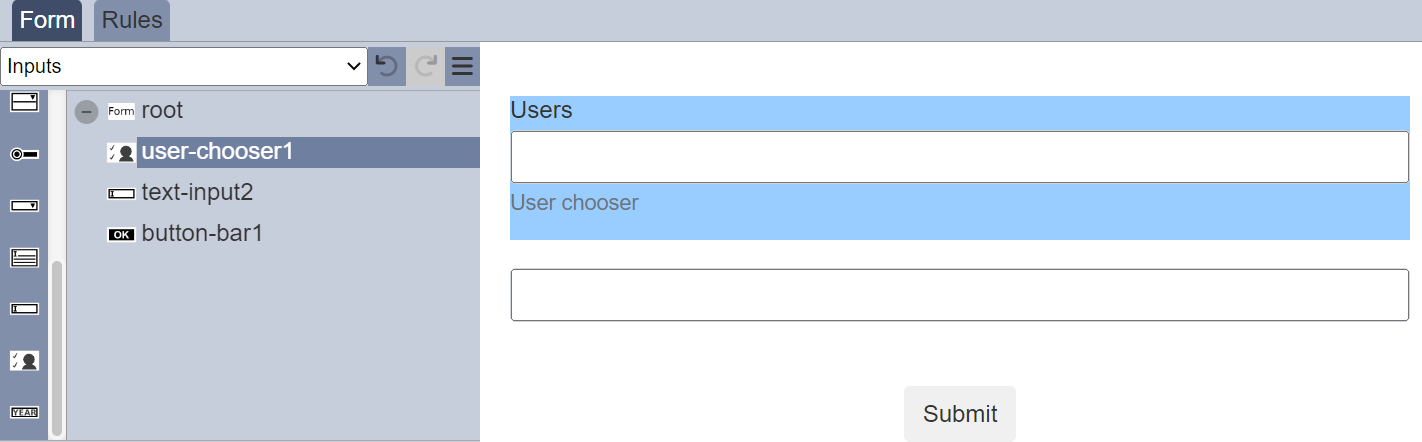This screenshot has height=442, width=1422.
Task: Select the dropdown select widget in palette
Action: click(24, 206)
